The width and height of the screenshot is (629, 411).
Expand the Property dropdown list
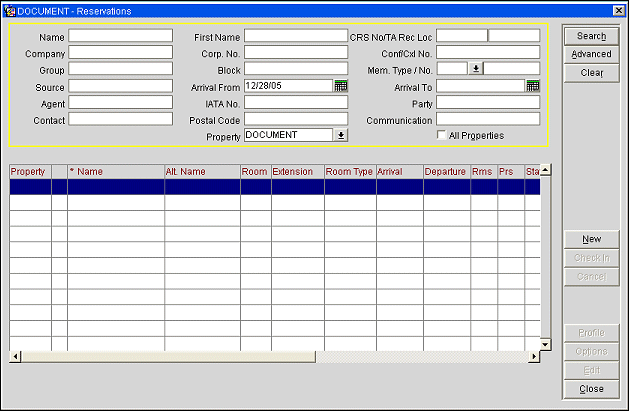[341, 135]
